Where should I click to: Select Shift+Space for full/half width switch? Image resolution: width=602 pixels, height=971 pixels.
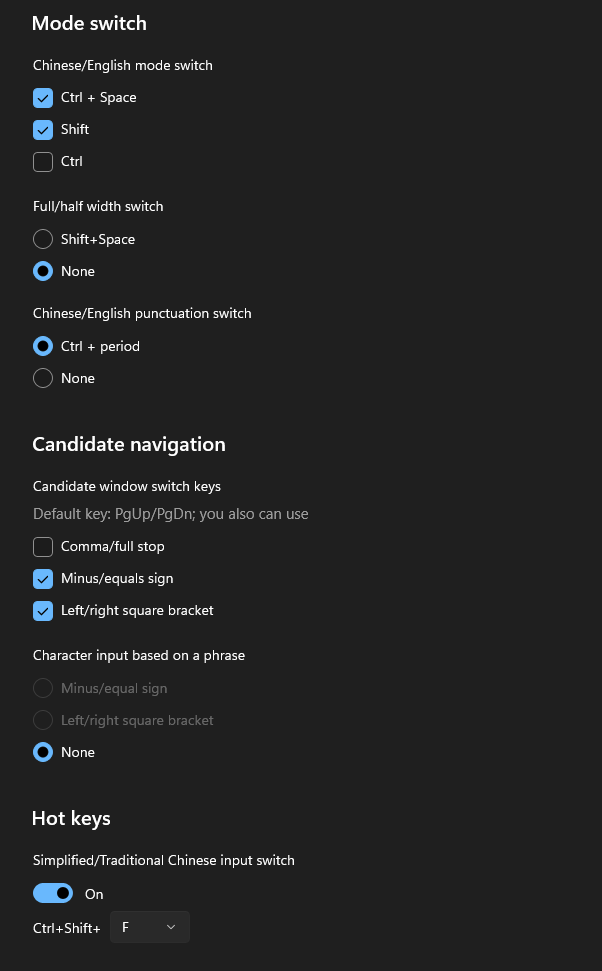(42, 239)
